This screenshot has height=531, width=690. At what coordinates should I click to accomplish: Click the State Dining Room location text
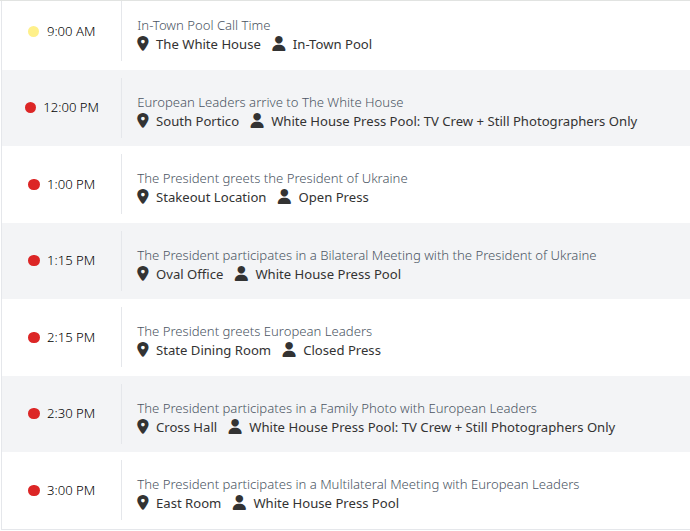pyautogui.click(x=213, y=351)
